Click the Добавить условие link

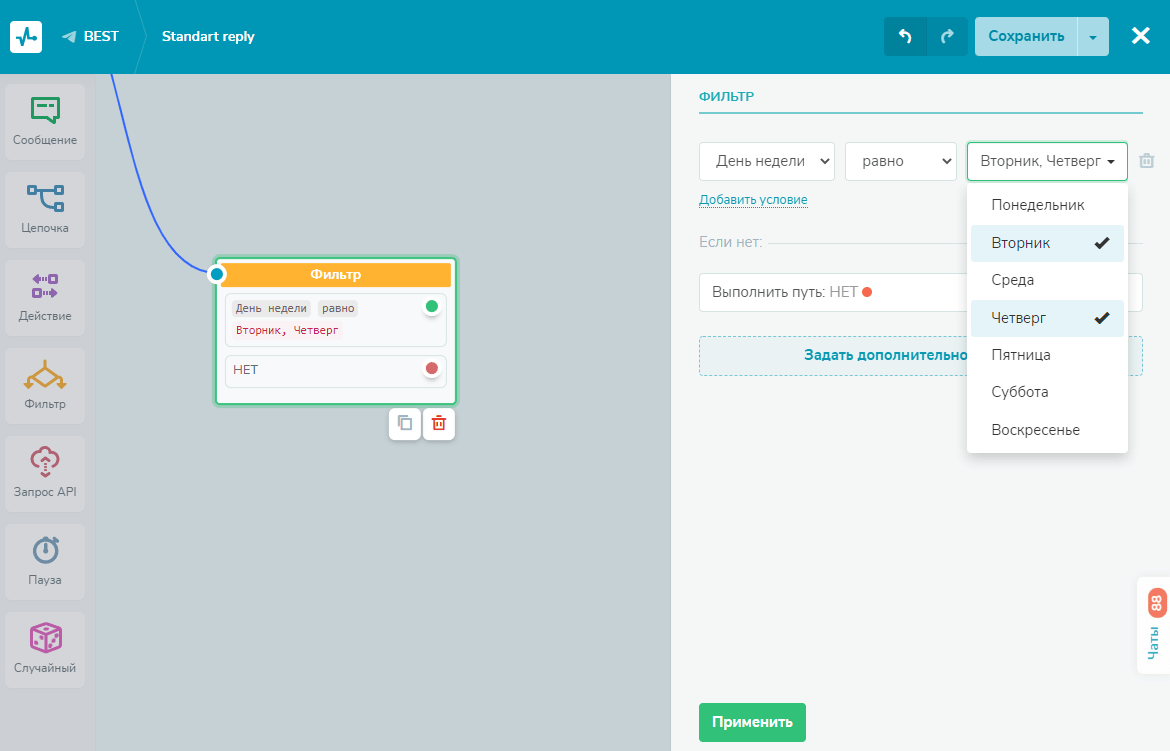[x=753, y=200]
